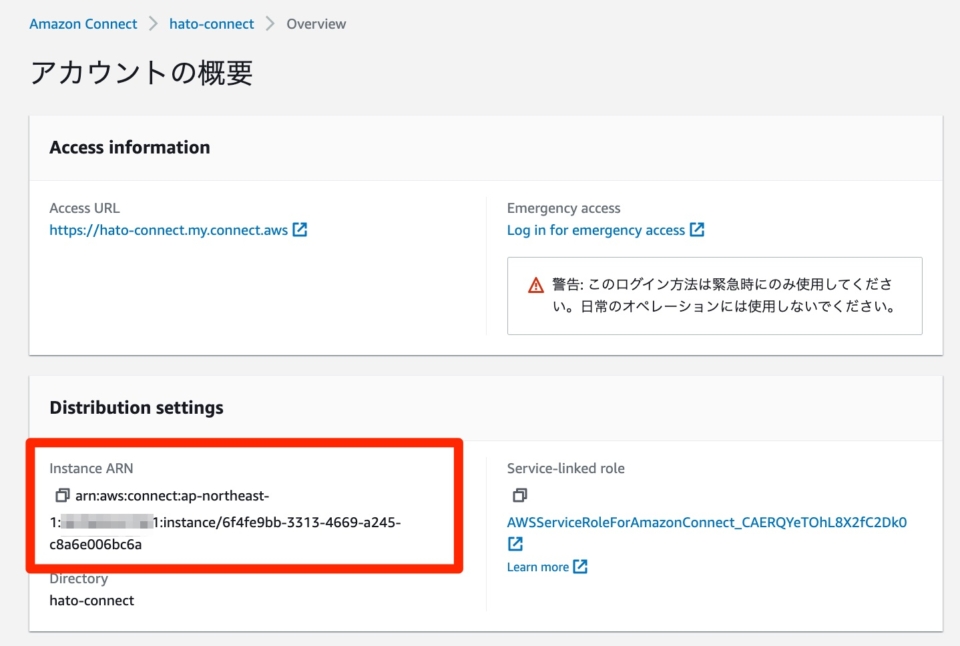Copy the service-linked role using the copy icon
960x646 pixels.
click(x=518, y=494)
